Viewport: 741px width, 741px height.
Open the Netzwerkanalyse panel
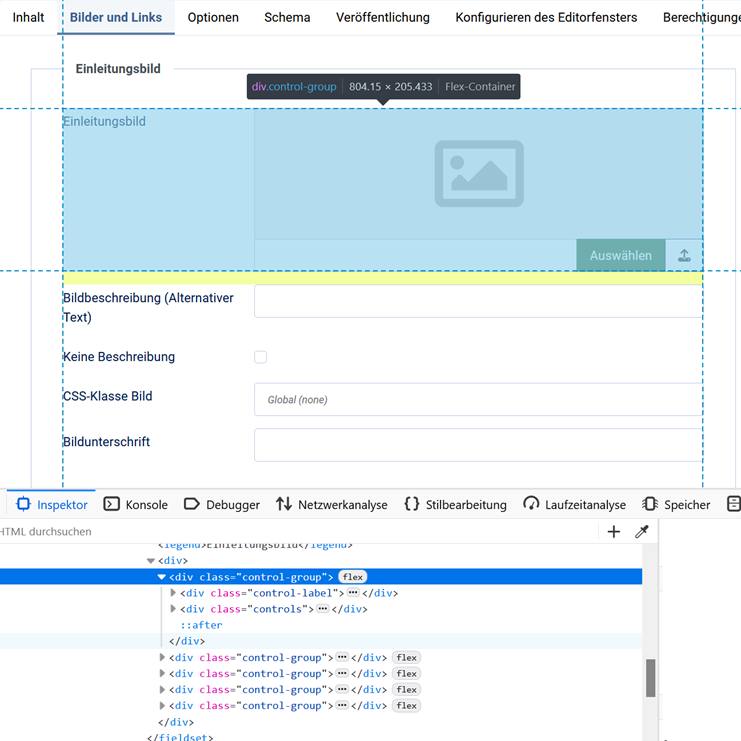(x=332, y=505)
